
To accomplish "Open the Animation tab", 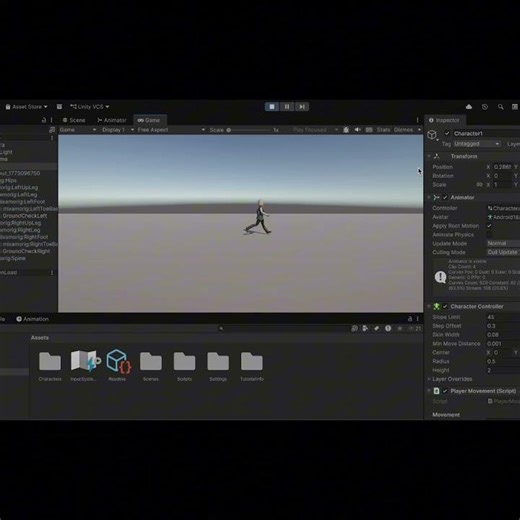I will pos(32,319).
